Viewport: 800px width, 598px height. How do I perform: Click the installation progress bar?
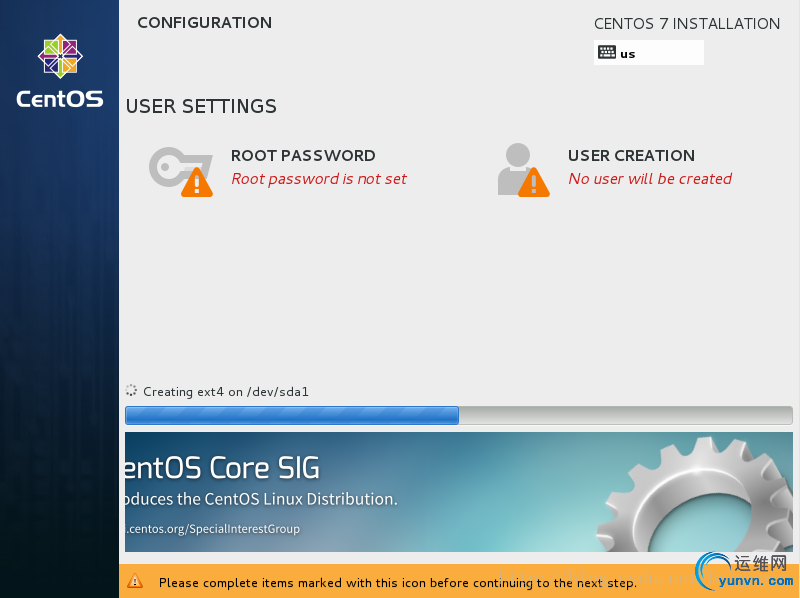458,415
